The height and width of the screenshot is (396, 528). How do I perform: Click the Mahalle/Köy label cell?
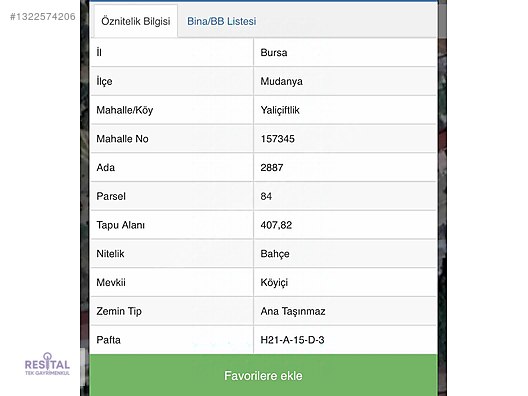(x=172, y=110)
